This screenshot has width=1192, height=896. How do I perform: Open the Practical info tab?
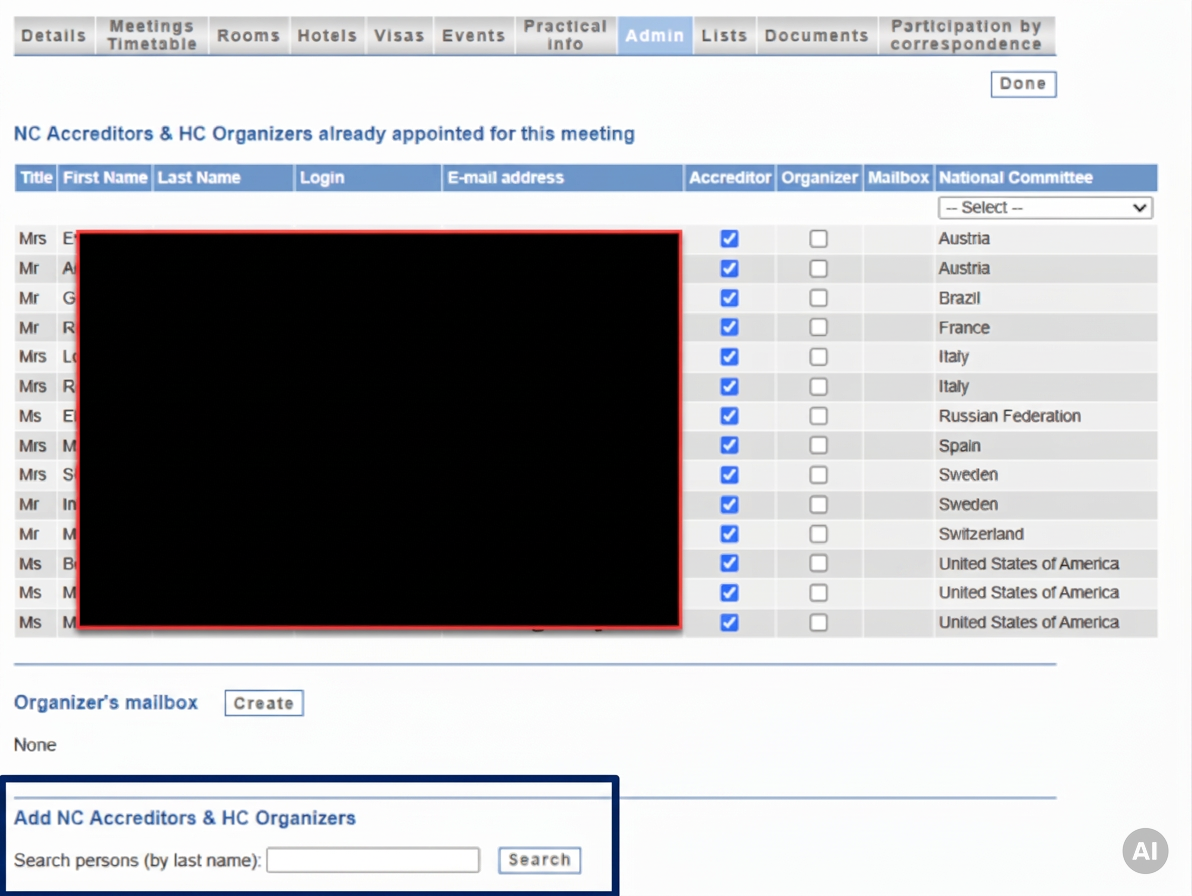click(x=566, y=36)
